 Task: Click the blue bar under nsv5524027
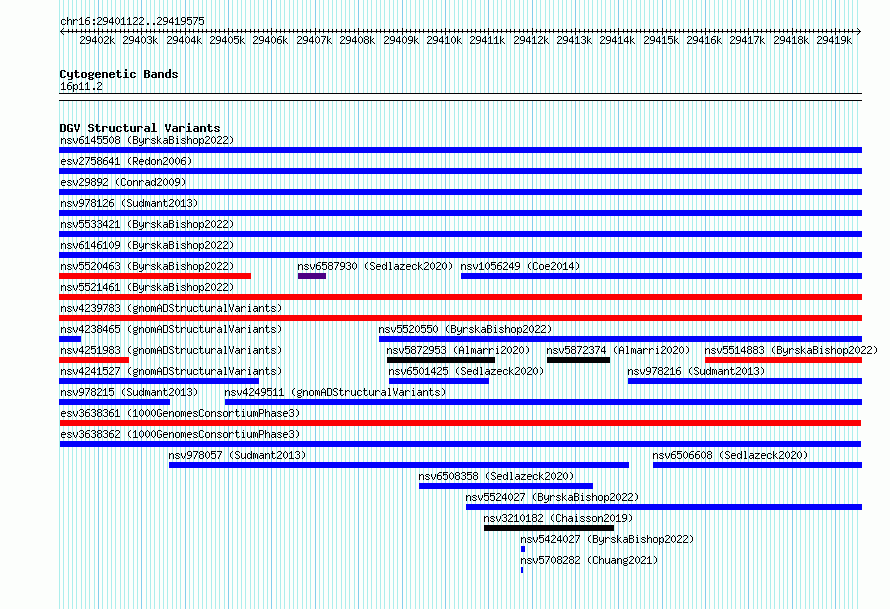(664, 507)
